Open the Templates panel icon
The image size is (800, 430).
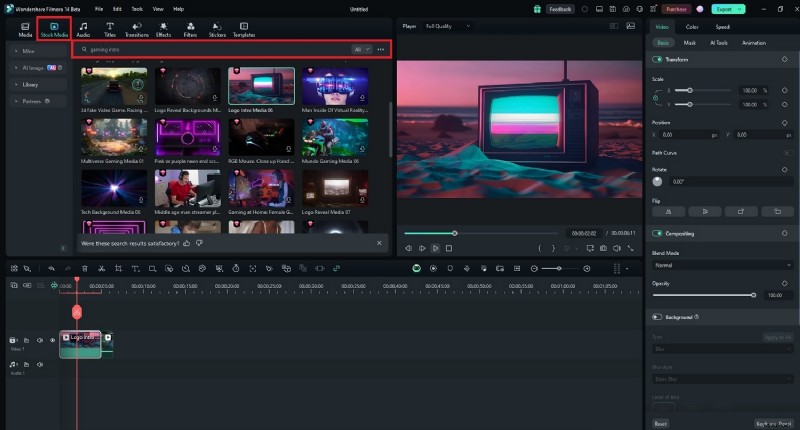244,27
